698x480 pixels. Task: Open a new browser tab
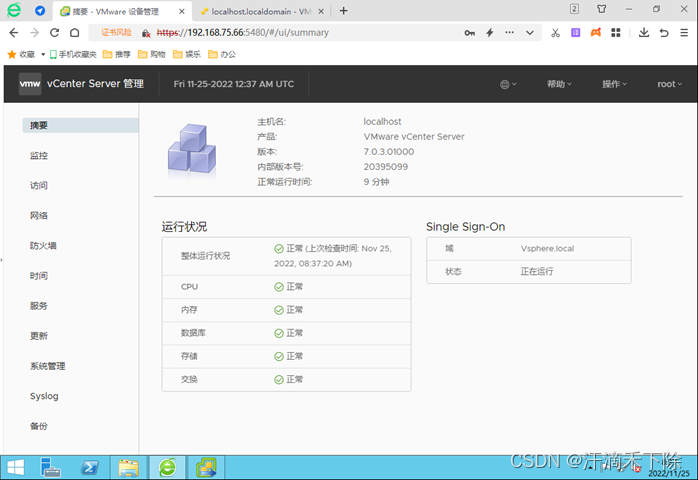click(344, 11)
